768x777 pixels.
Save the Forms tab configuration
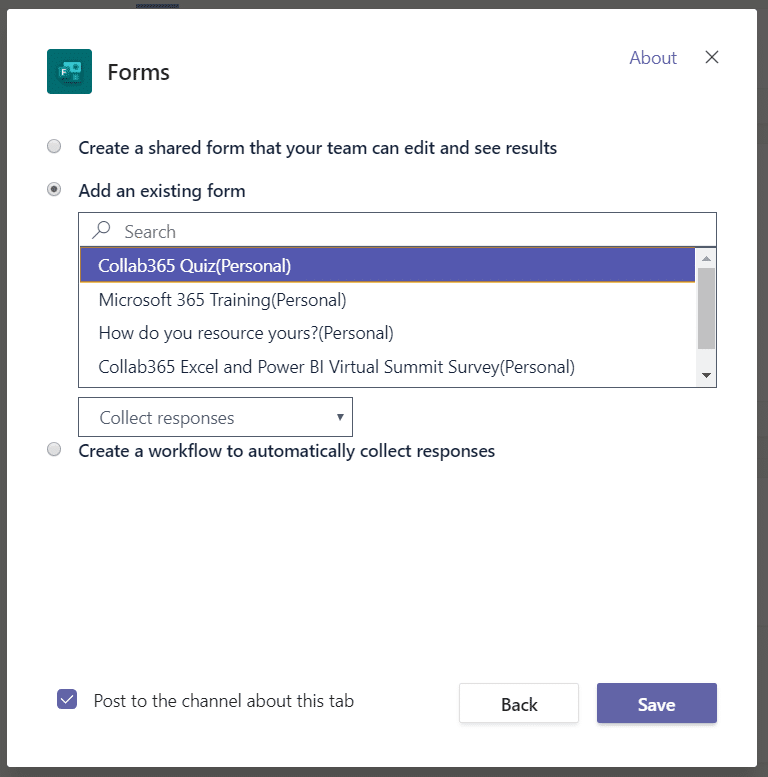(656, 704)
